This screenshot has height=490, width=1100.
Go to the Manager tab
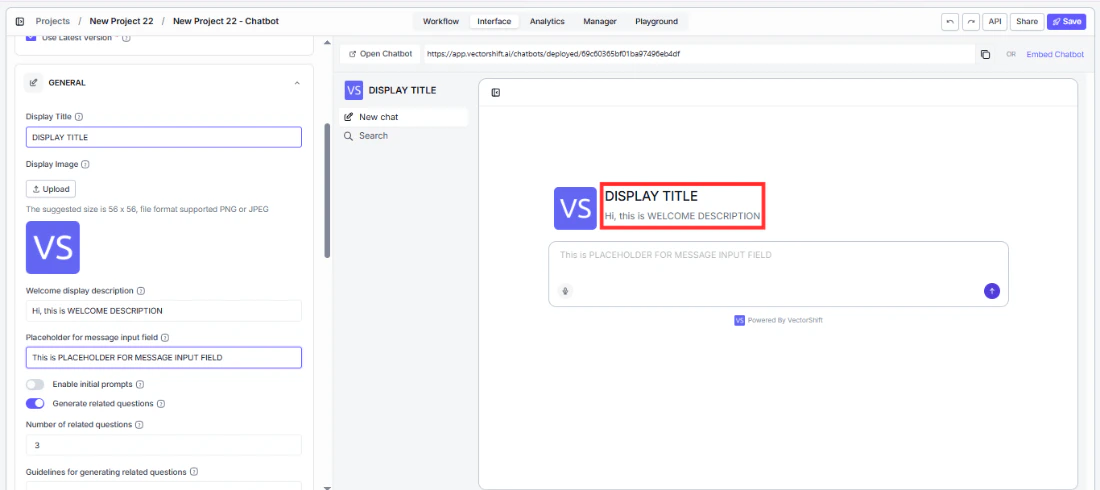[600, 22]
